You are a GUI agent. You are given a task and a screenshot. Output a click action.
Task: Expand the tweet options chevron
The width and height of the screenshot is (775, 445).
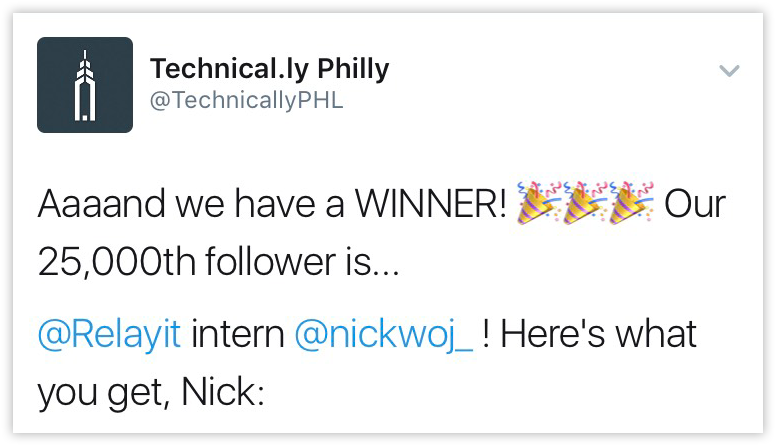[730, 71]
